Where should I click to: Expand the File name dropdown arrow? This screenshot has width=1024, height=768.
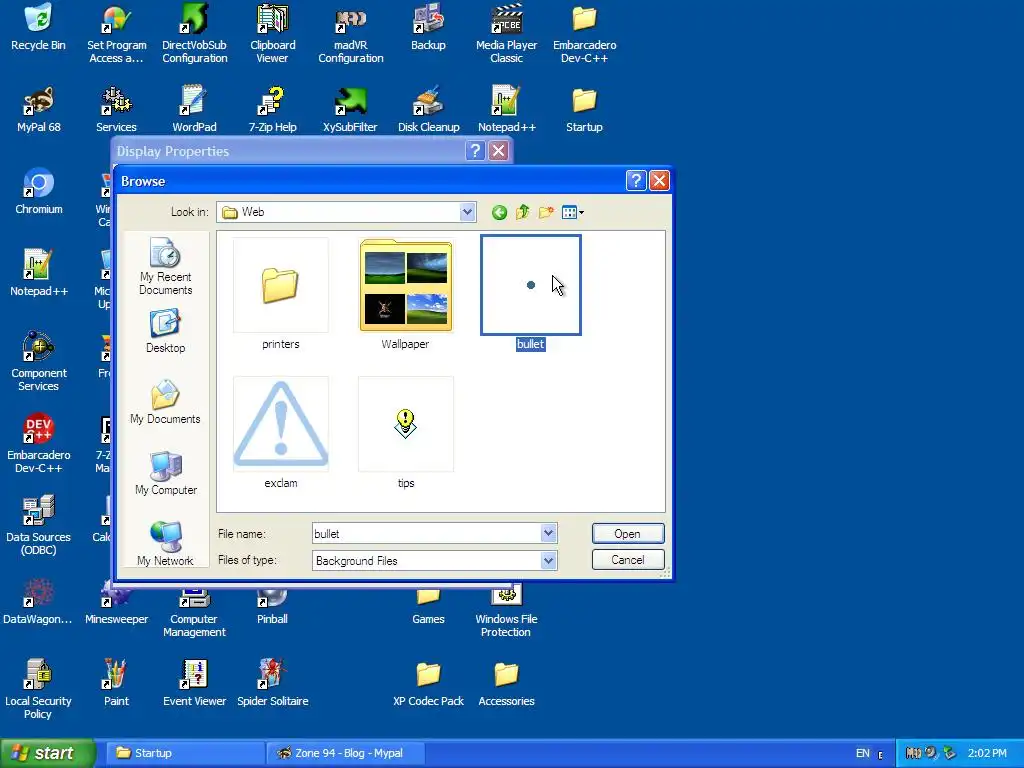click(548, 534)
